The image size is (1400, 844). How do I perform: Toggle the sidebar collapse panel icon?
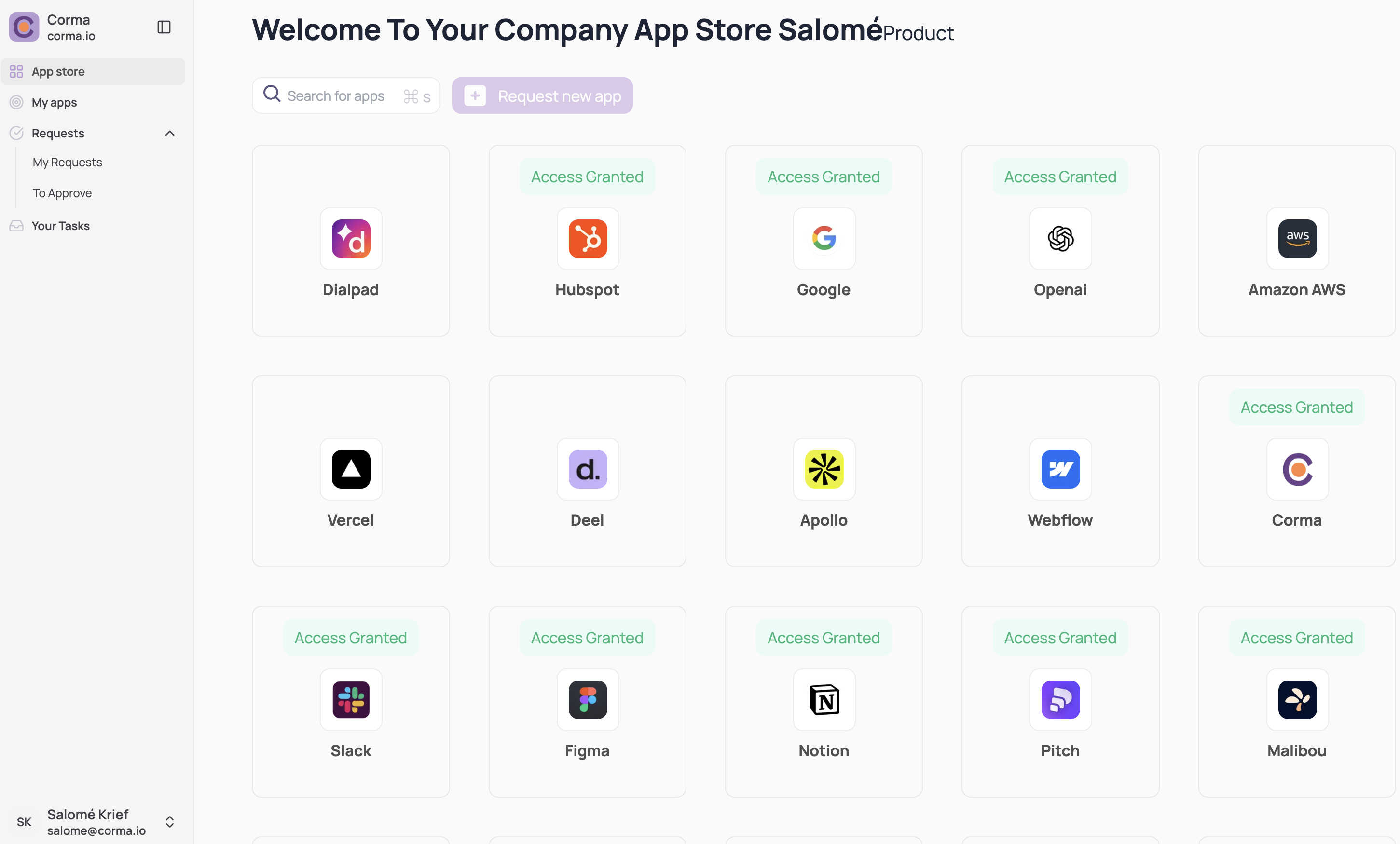click(x=164, y=27)
